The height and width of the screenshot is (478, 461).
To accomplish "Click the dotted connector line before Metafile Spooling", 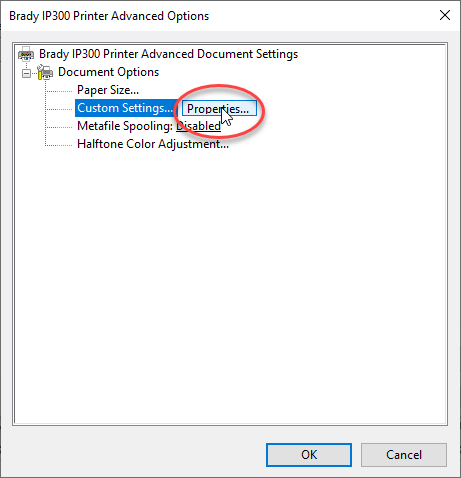I will tap(59, 127).
